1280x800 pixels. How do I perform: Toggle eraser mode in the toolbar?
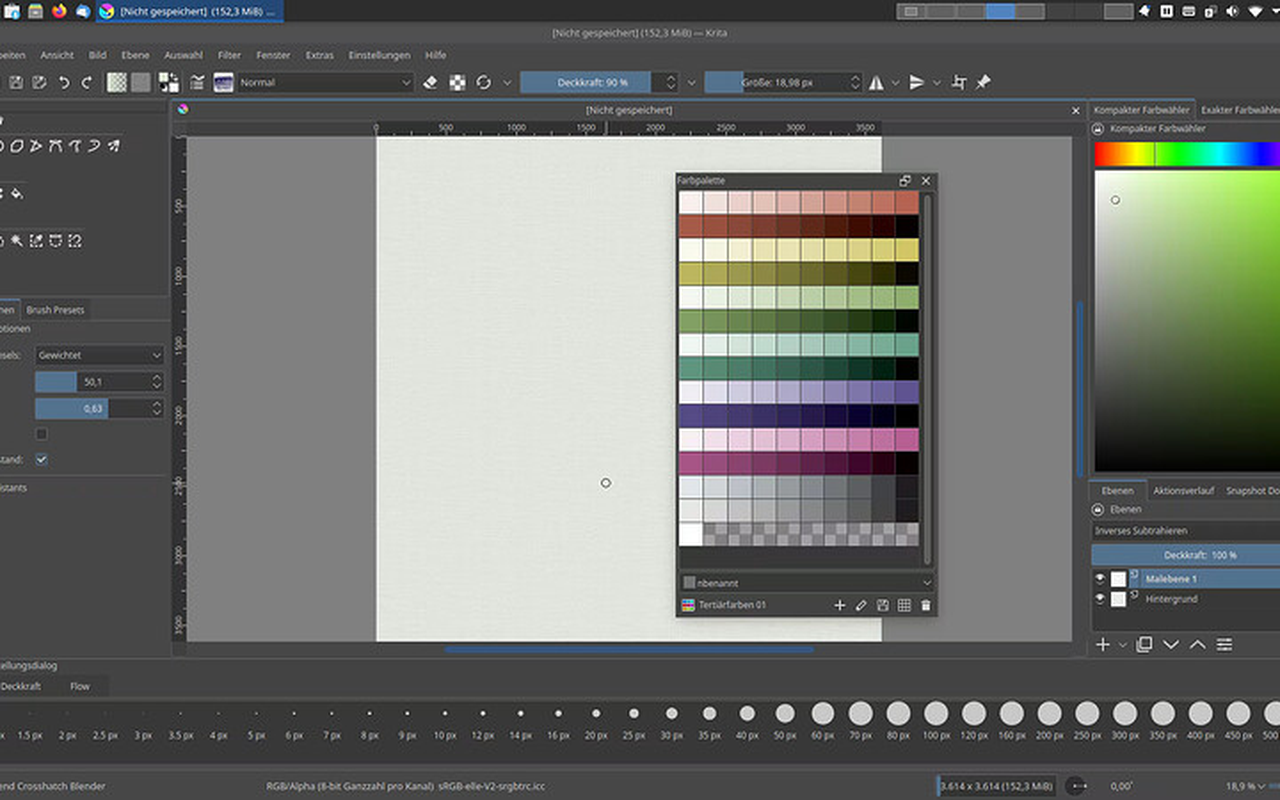[431, 83]
